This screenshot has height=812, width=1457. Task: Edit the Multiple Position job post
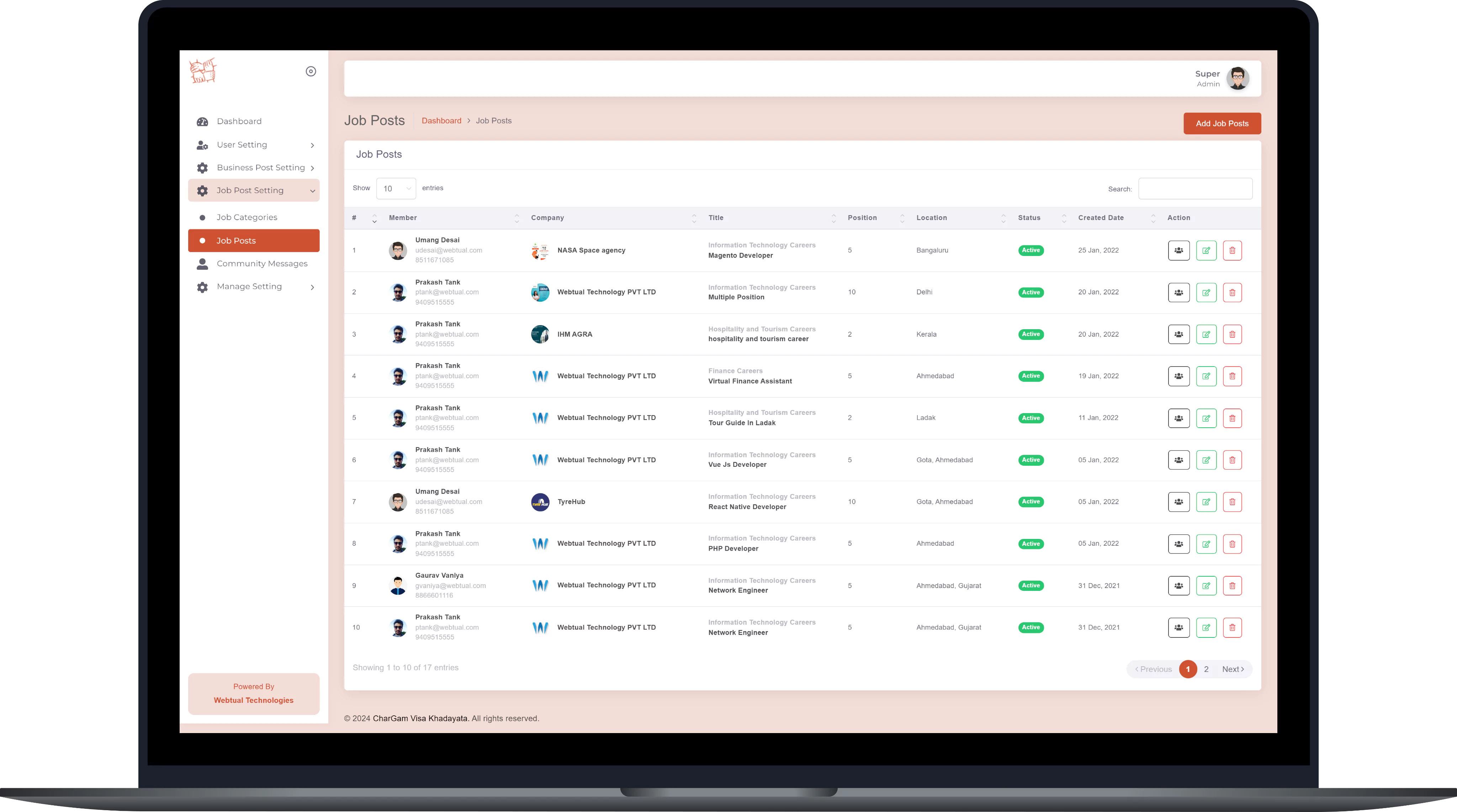tap(1206, 292)
